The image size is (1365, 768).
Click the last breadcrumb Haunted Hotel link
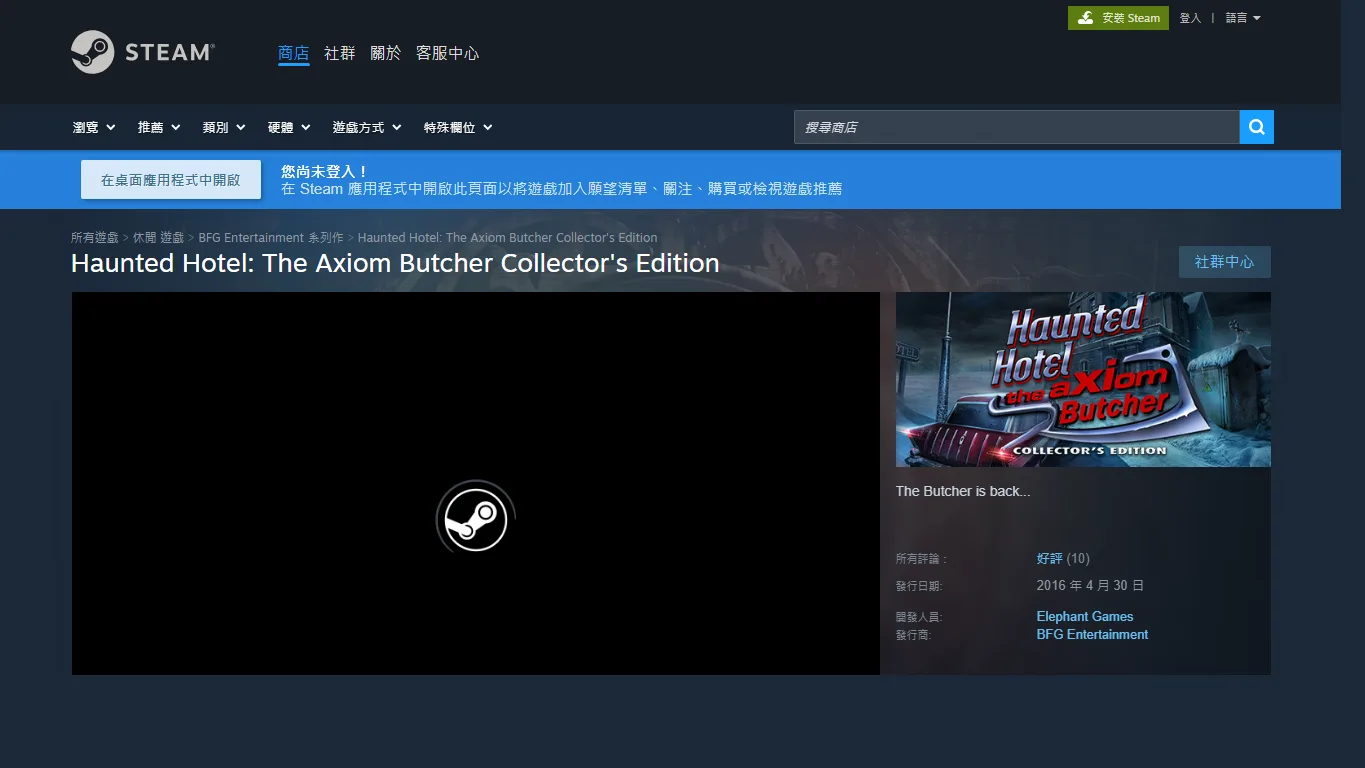coord(507,238)
